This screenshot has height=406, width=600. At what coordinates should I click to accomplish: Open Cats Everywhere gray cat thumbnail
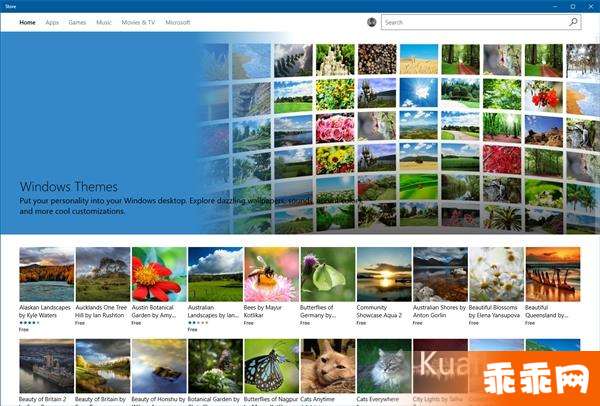[x=384, y=366]
